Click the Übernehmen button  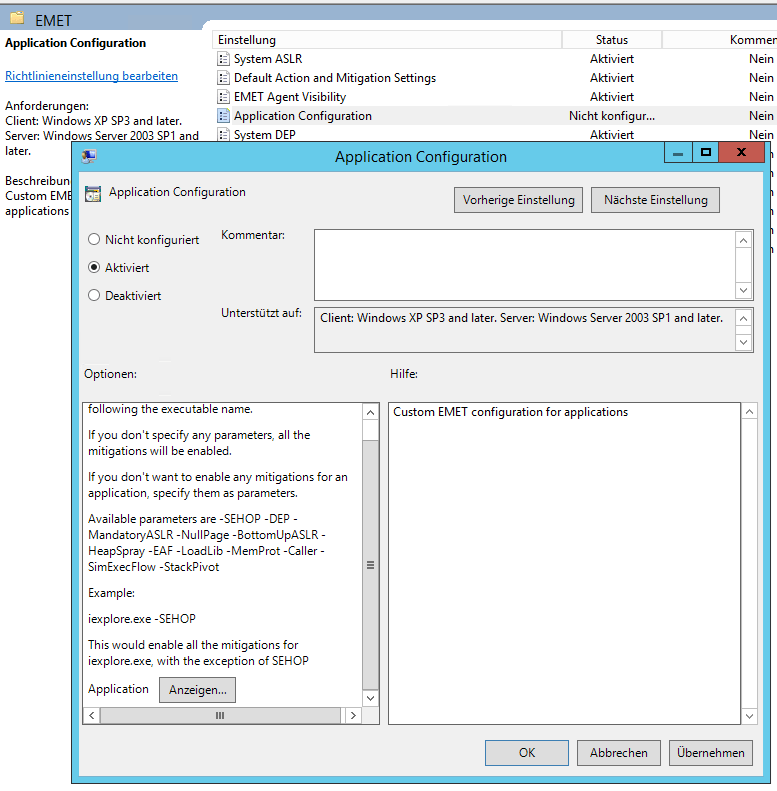pos(710,753)
